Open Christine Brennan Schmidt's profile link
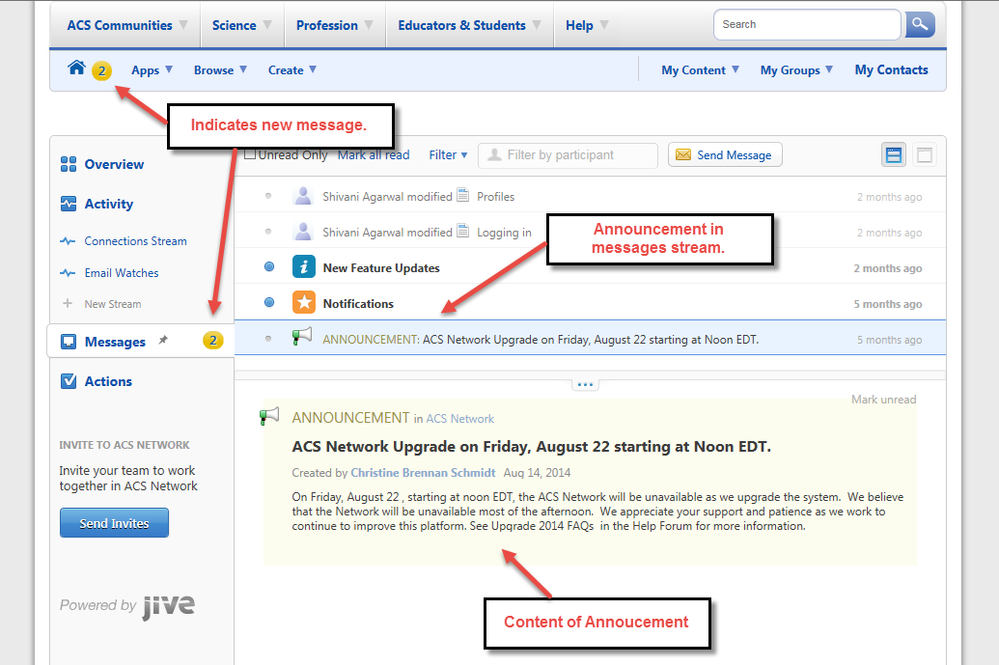The height and width of the screenshot is (665, 999). pyautogui.click(x=423, y=472)
